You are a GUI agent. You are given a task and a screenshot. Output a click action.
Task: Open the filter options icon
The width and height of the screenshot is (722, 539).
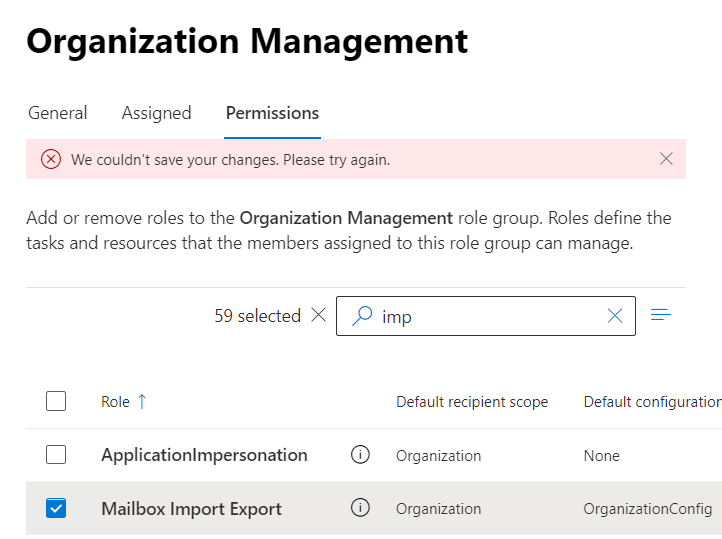pyautogui.click(x=661, y=315)
